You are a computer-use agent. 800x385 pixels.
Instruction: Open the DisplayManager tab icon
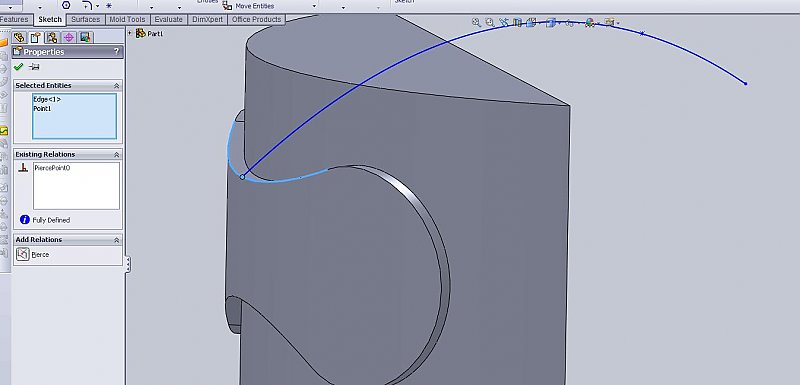[x=85, y=37]
